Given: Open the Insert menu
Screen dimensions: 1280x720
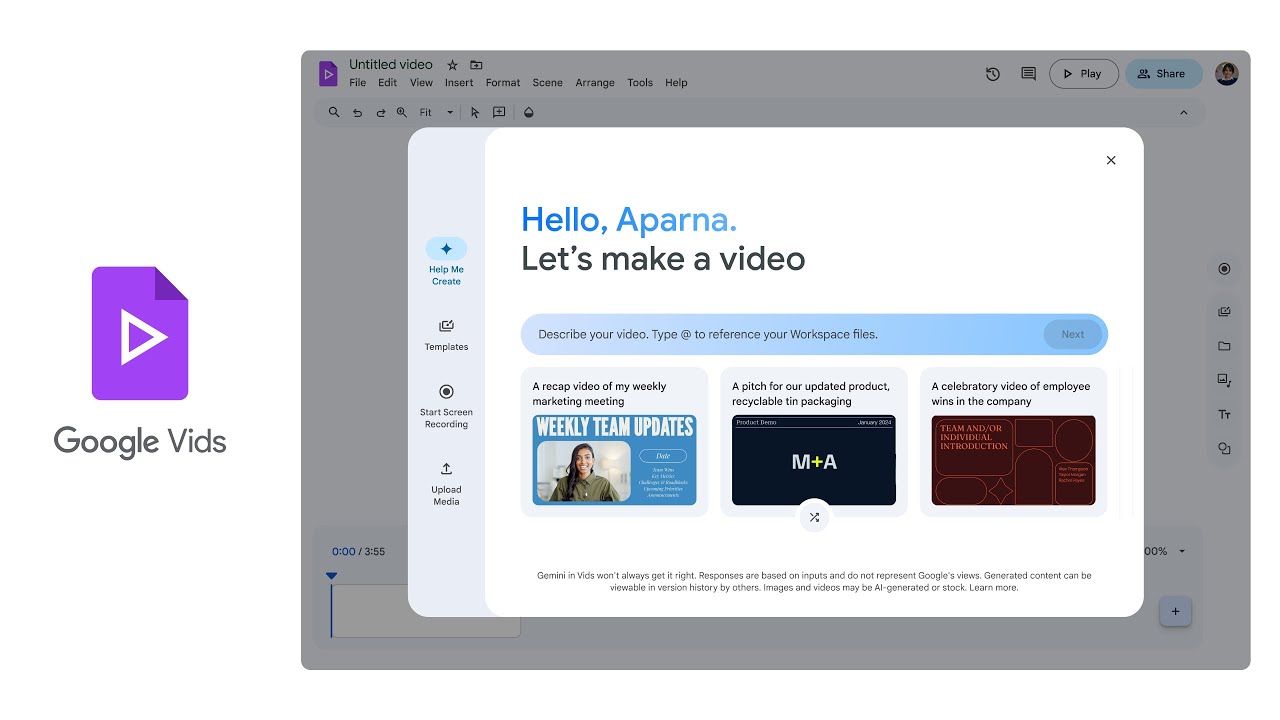Looking at the screenshot, I should tap(458, 82).
